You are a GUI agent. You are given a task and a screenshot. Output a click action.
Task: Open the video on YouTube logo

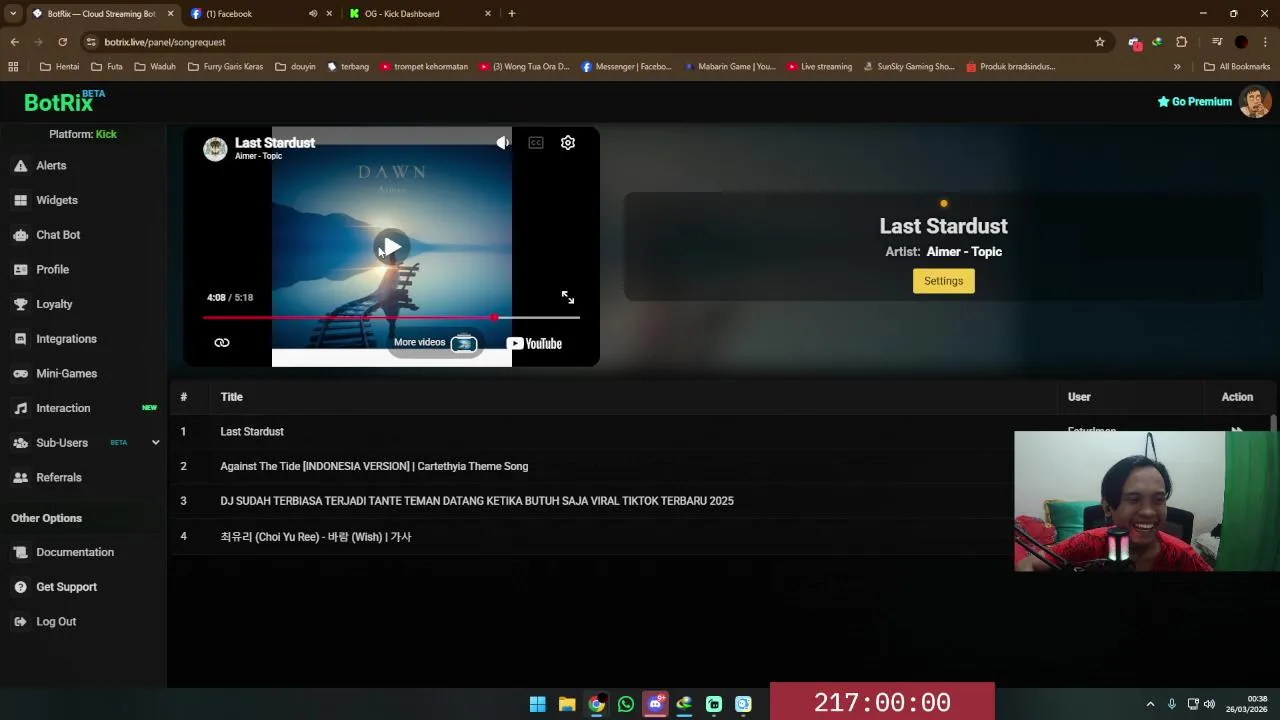point(534,344)
